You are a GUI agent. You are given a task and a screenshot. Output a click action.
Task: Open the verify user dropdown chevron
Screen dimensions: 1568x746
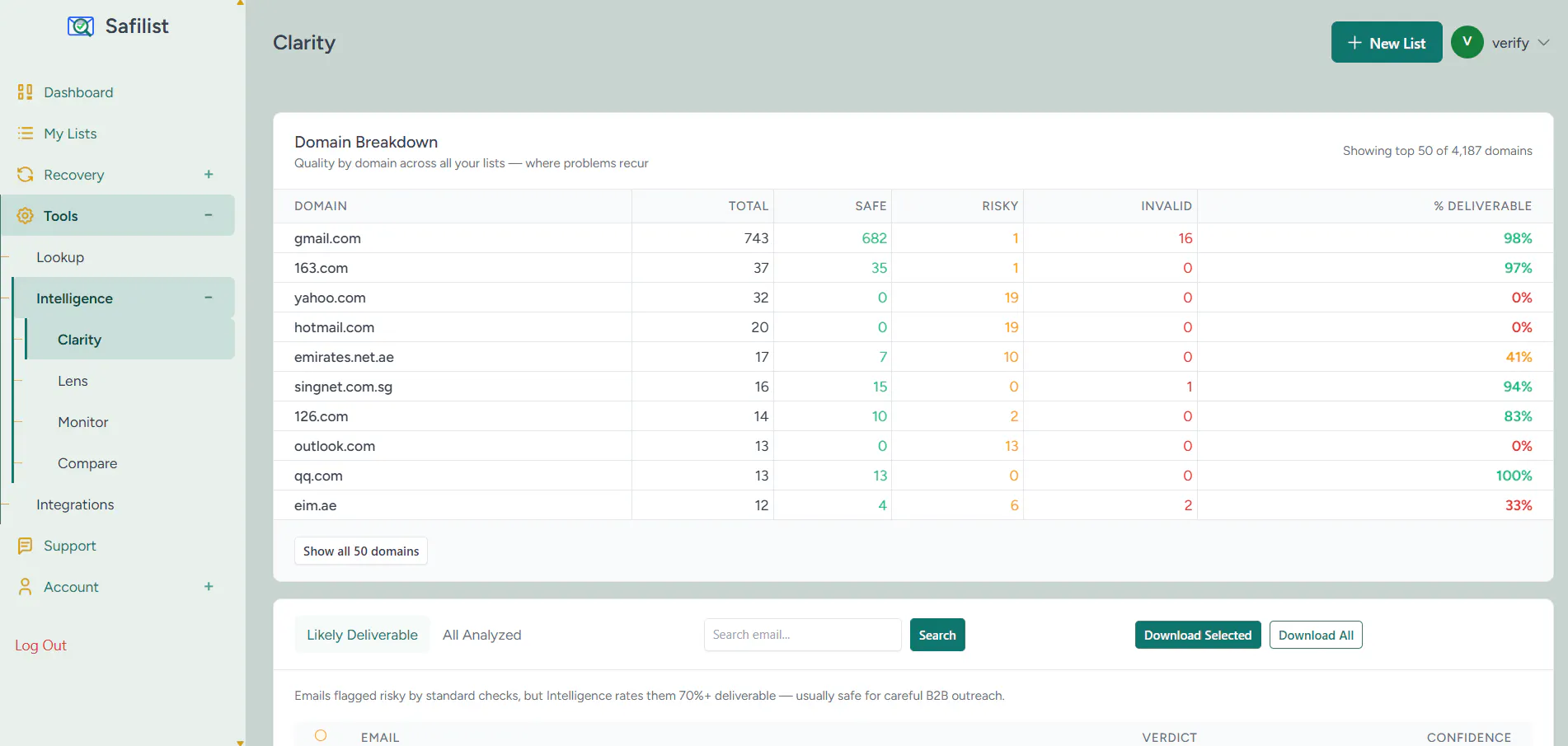tap(1543, 43)
